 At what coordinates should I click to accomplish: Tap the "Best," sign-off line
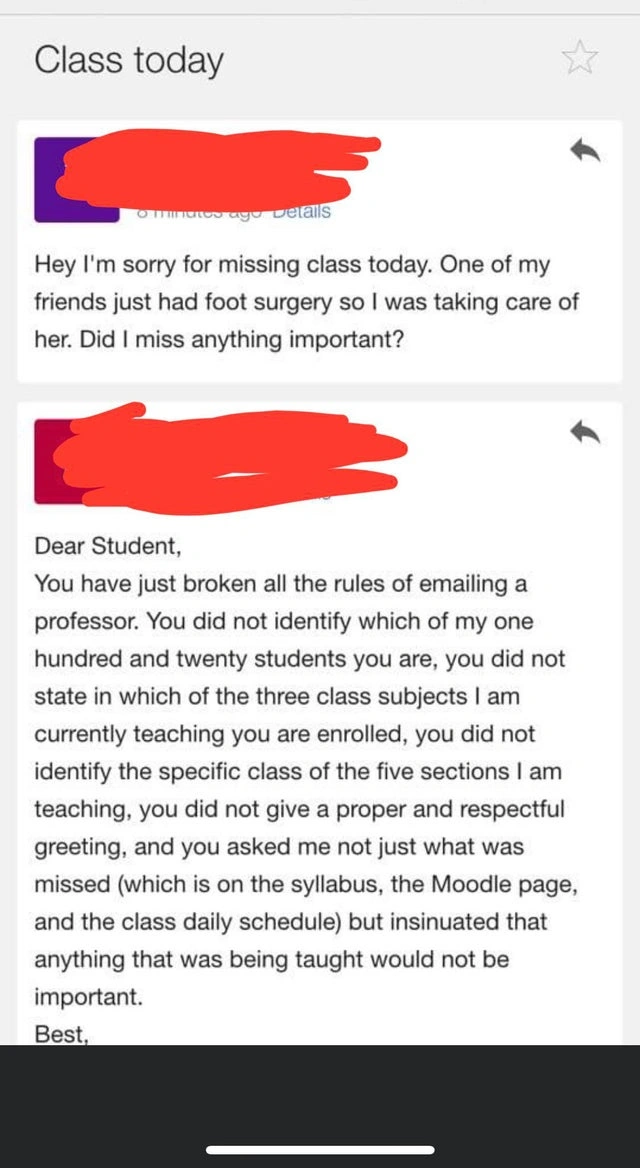(x=61, y=1034)
